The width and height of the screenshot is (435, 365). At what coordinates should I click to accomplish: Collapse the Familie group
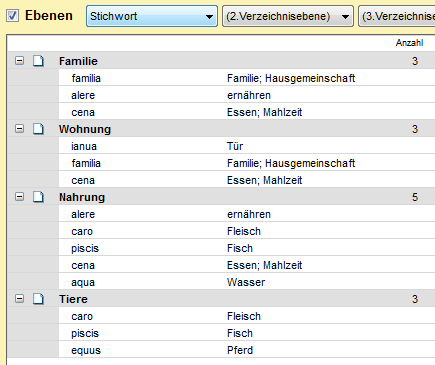[20, 61]
